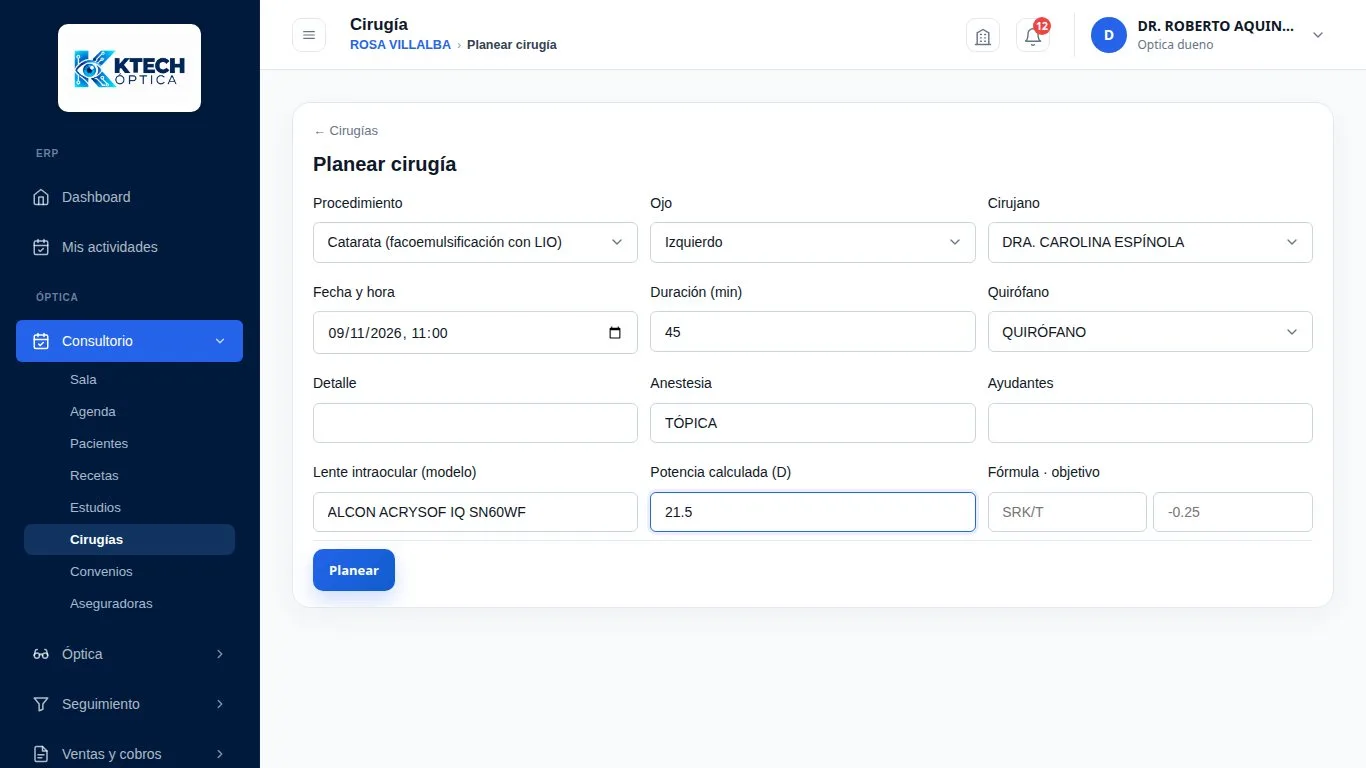The height and width of the screenshot is (768, 1366).
Task: Click the Duración (min) field
Action: pos(812,332)
